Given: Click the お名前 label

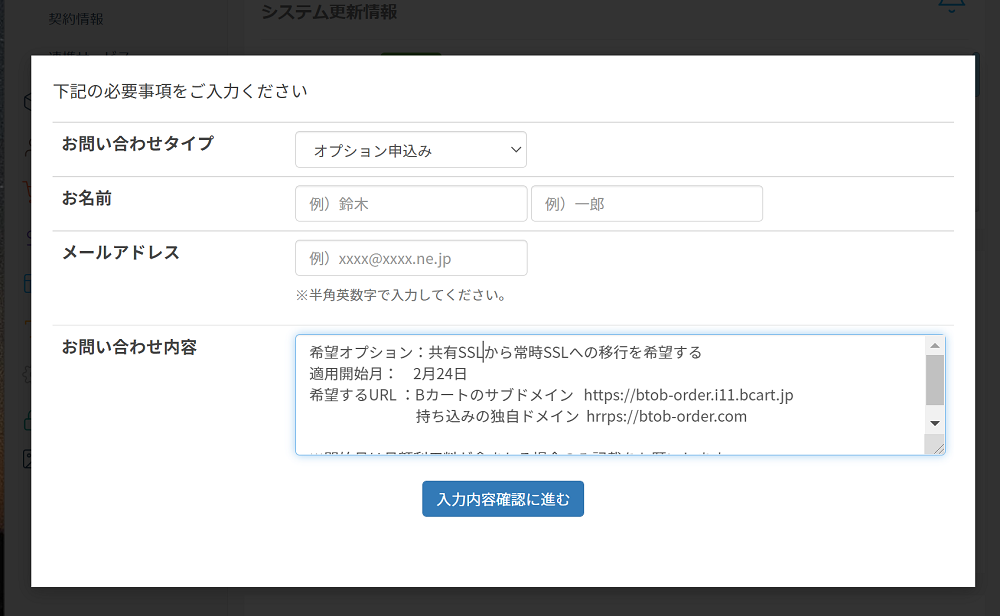Looking at the screenshot, I should point(87,198).
